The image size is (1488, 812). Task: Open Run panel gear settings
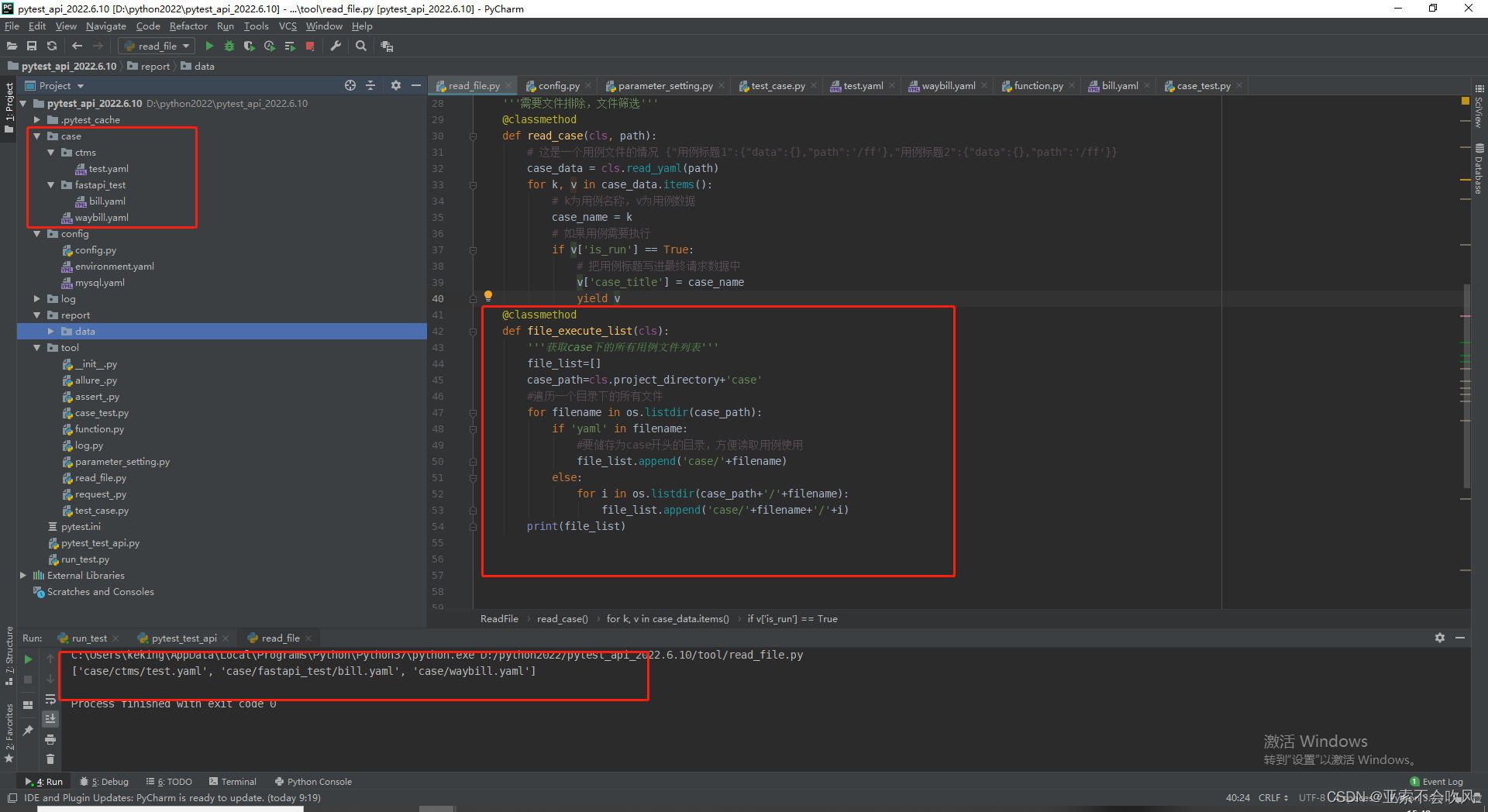click(x=1440, y=638)
